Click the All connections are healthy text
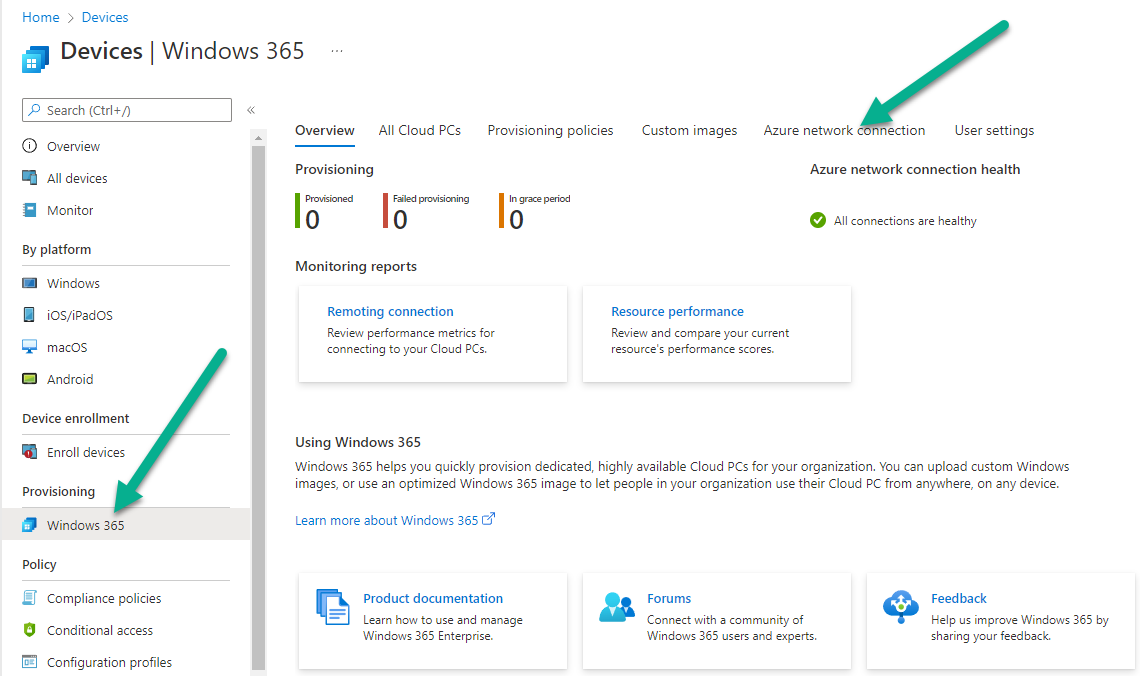 (x=905, y=221)
